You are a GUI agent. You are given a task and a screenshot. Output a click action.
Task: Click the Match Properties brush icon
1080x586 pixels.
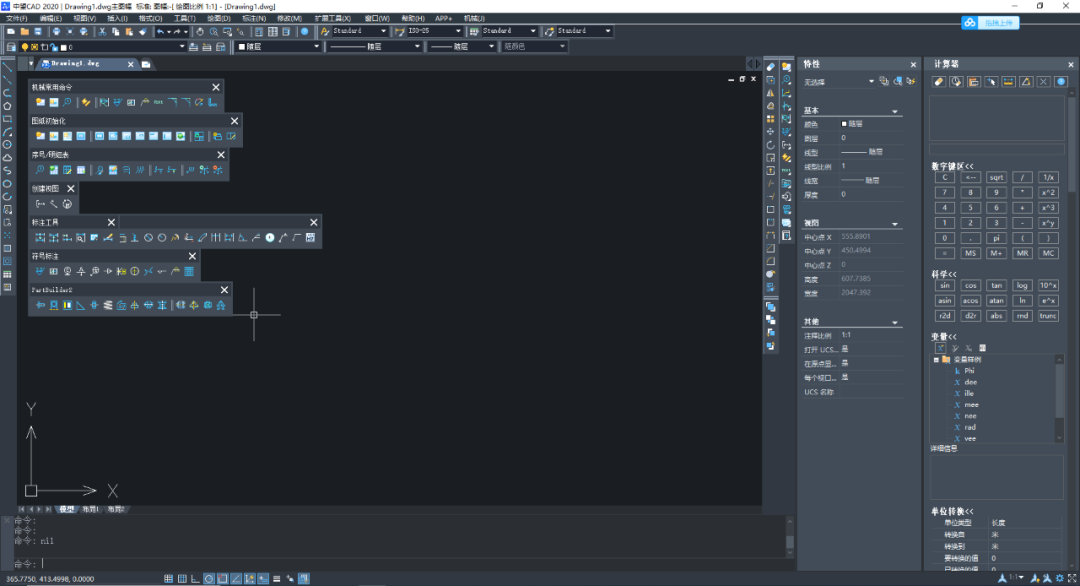[143, 32]
